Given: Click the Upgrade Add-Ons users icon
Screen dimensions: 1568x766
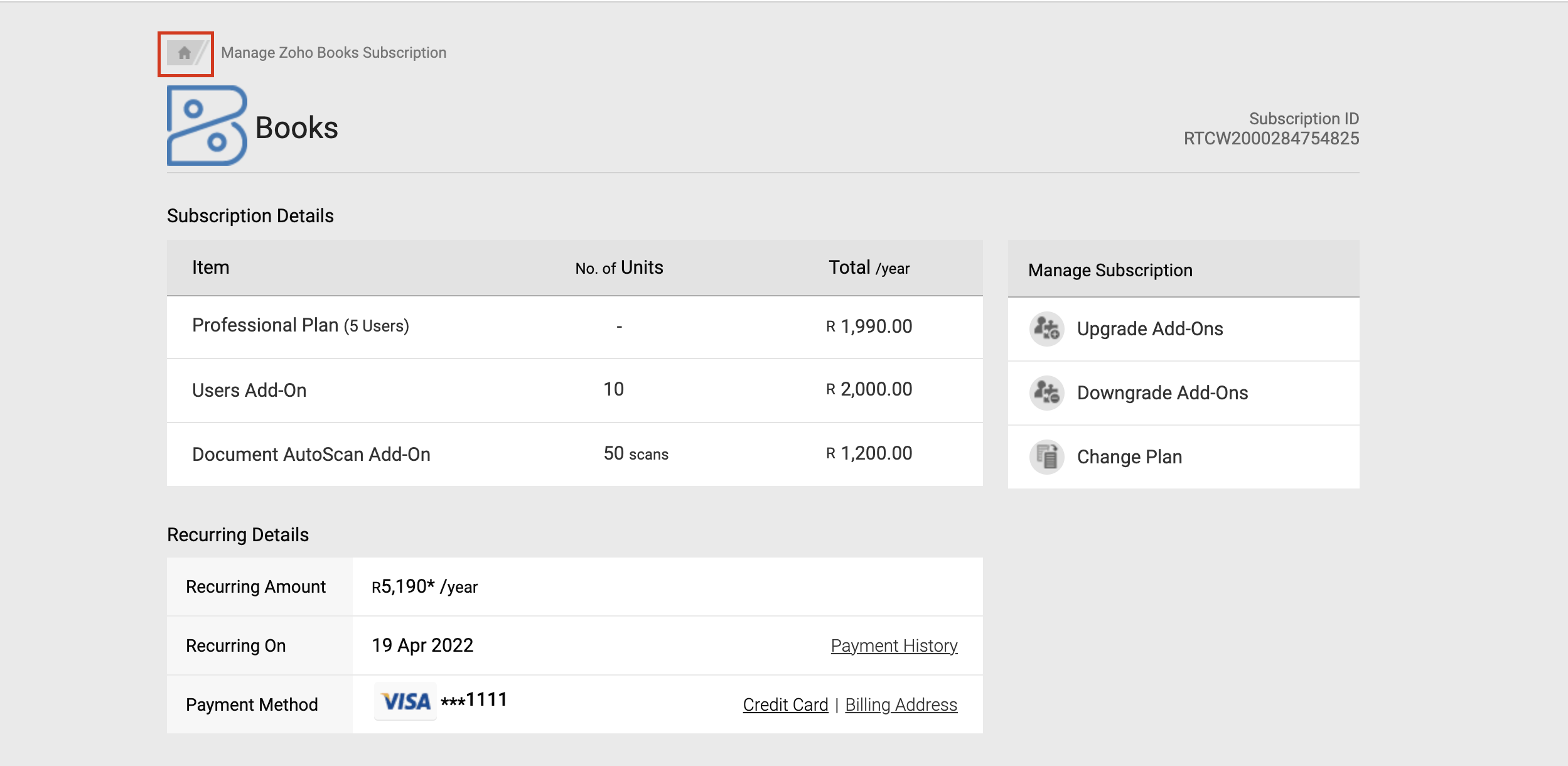Looking at the screenshot, I should [x=1046, y=328].
